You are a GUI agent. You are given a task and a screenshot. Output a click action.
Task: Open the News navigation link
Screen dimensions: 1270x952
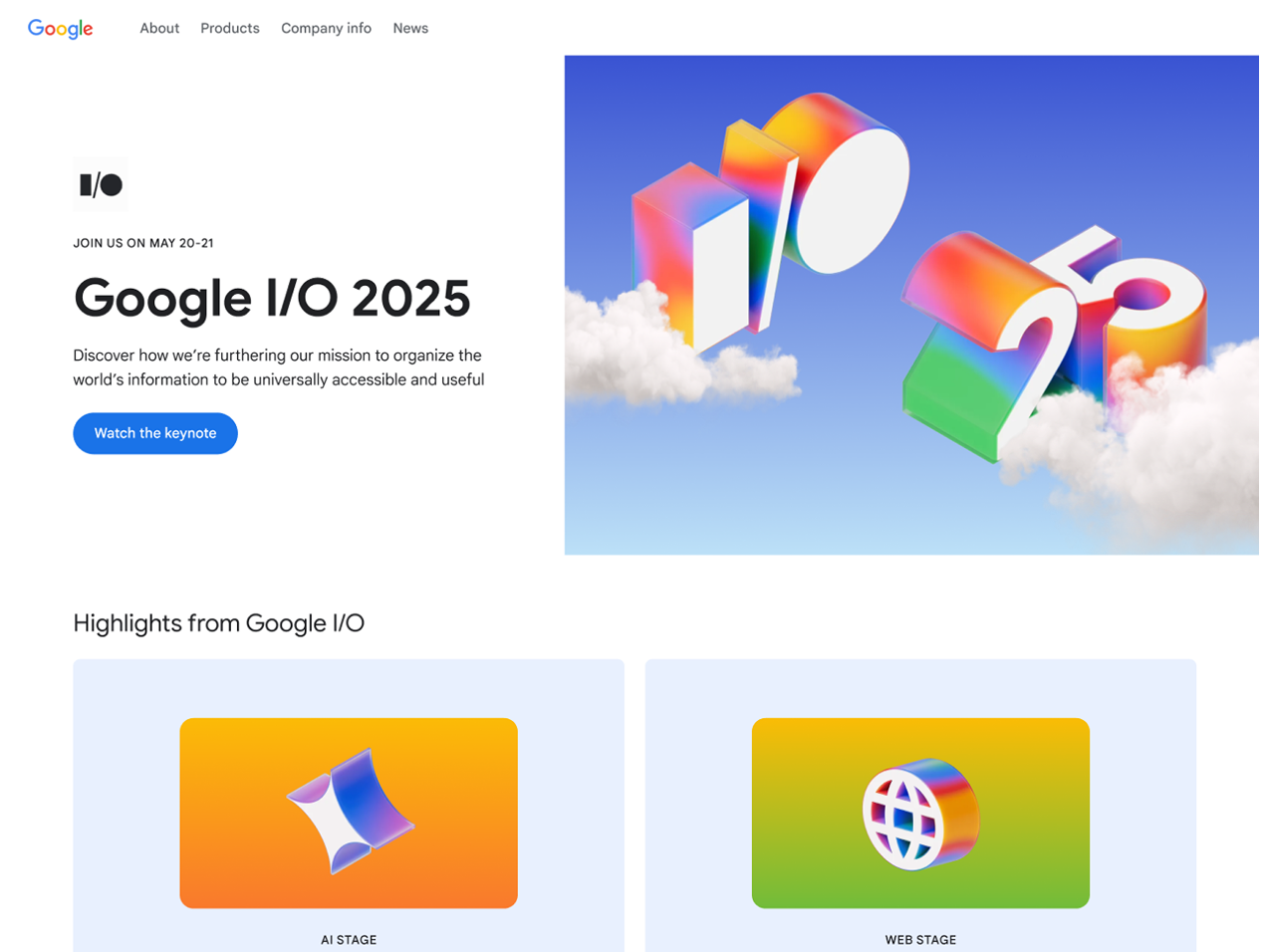click(x=410, y=28)
